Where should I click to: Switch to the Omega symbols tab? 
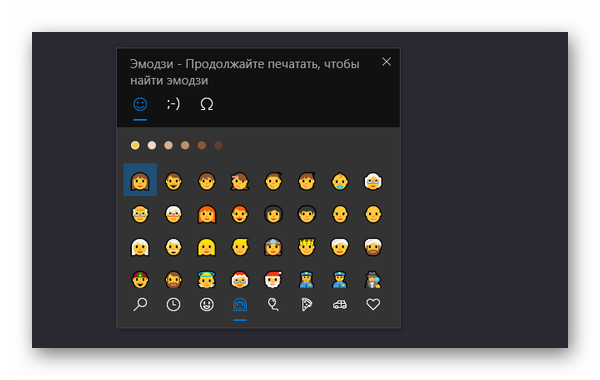(207, 104)
